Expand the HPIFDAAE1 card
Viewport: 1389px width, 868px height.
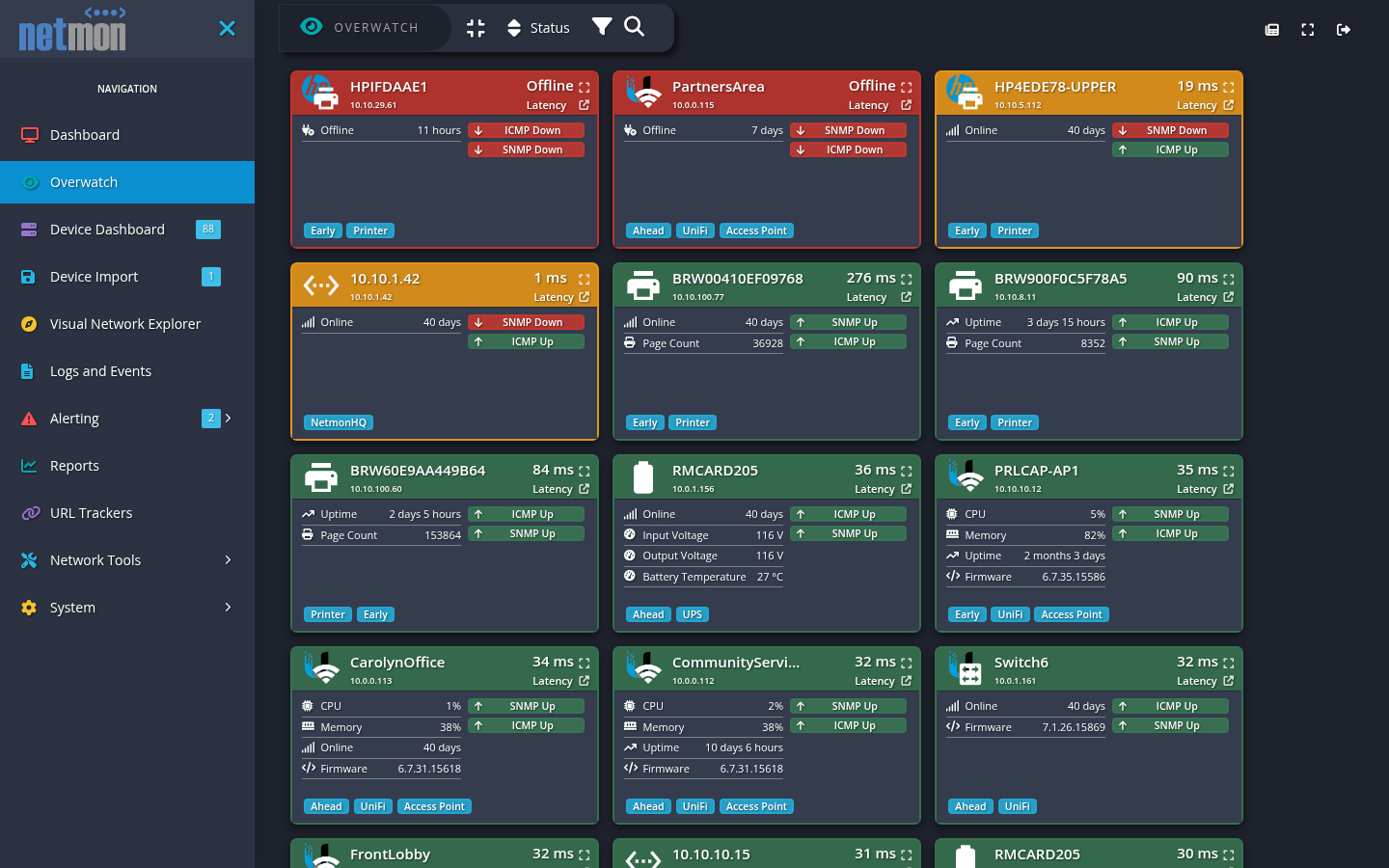click(584, 87)
